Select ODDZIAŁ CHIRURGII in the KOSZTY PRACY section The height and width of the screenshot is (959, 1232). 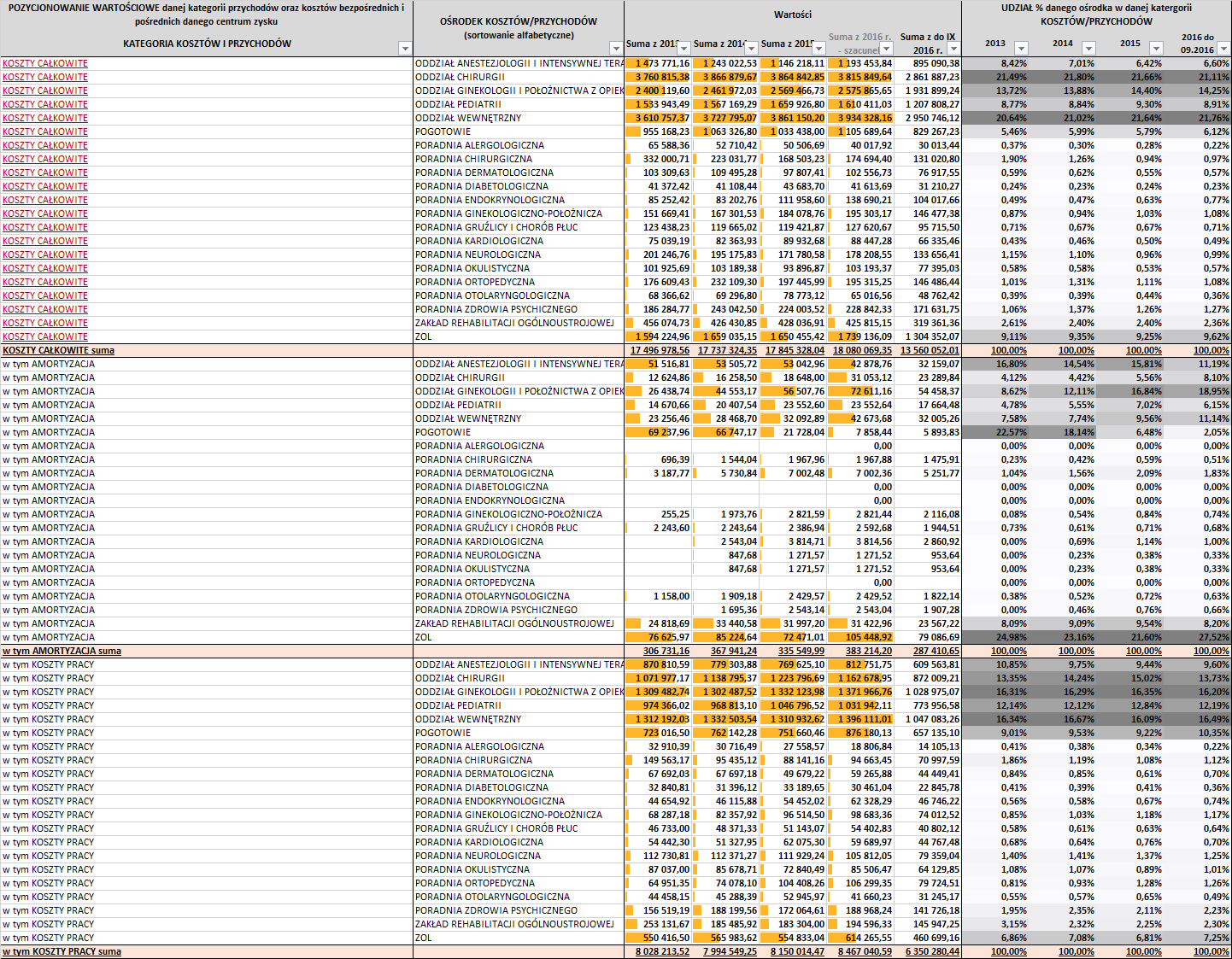pyautogui.click(x=460, y=678)
